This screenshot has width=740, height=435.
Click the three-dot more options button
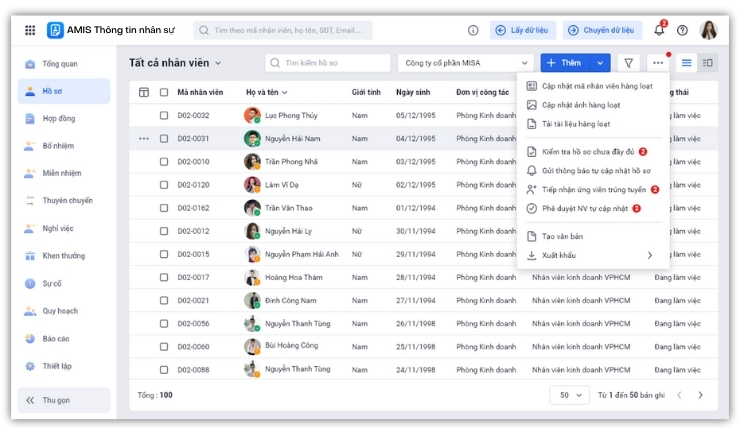(658, 63)
